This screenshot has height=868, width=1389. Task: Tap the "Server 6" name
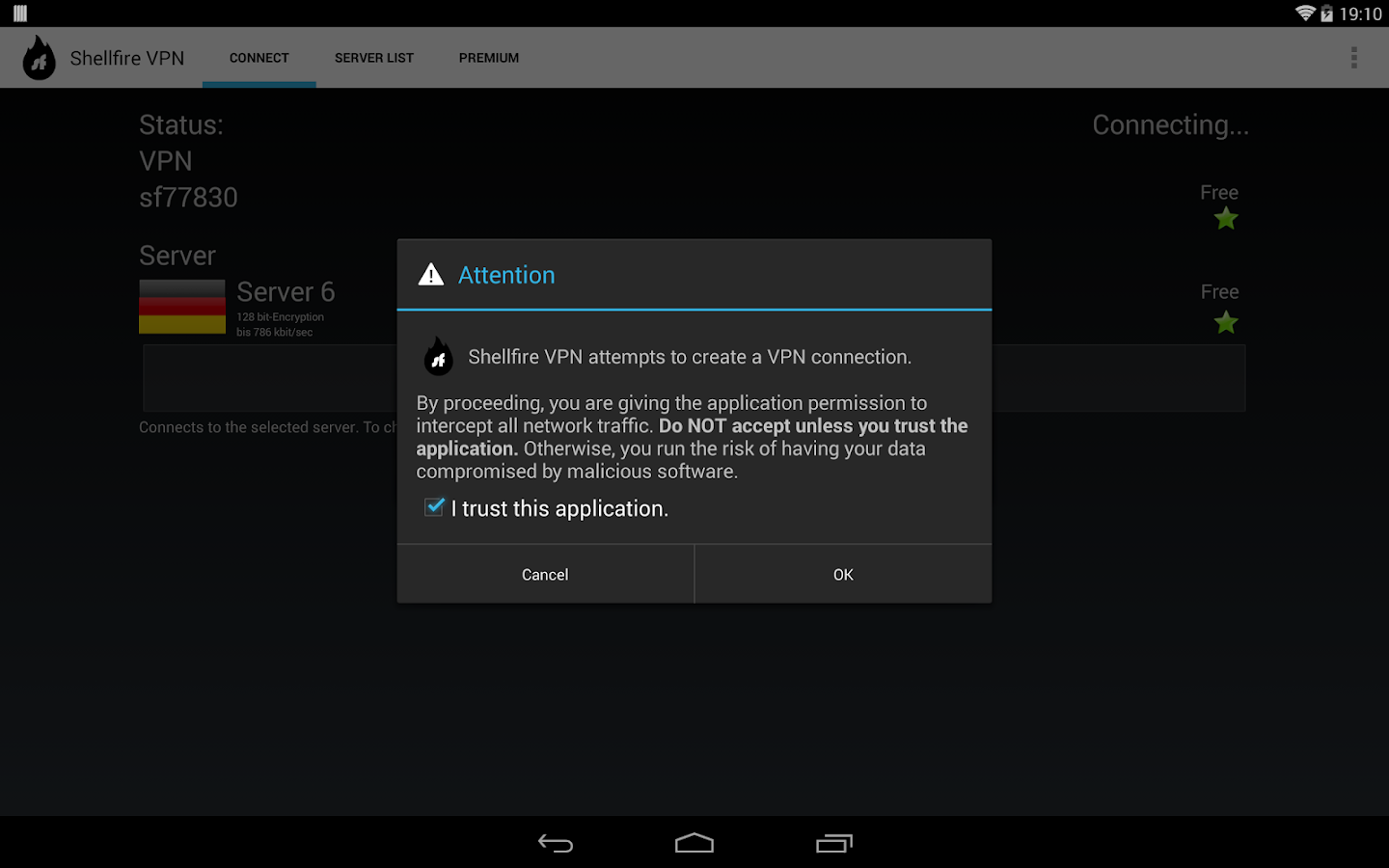(x=286, y=292)
